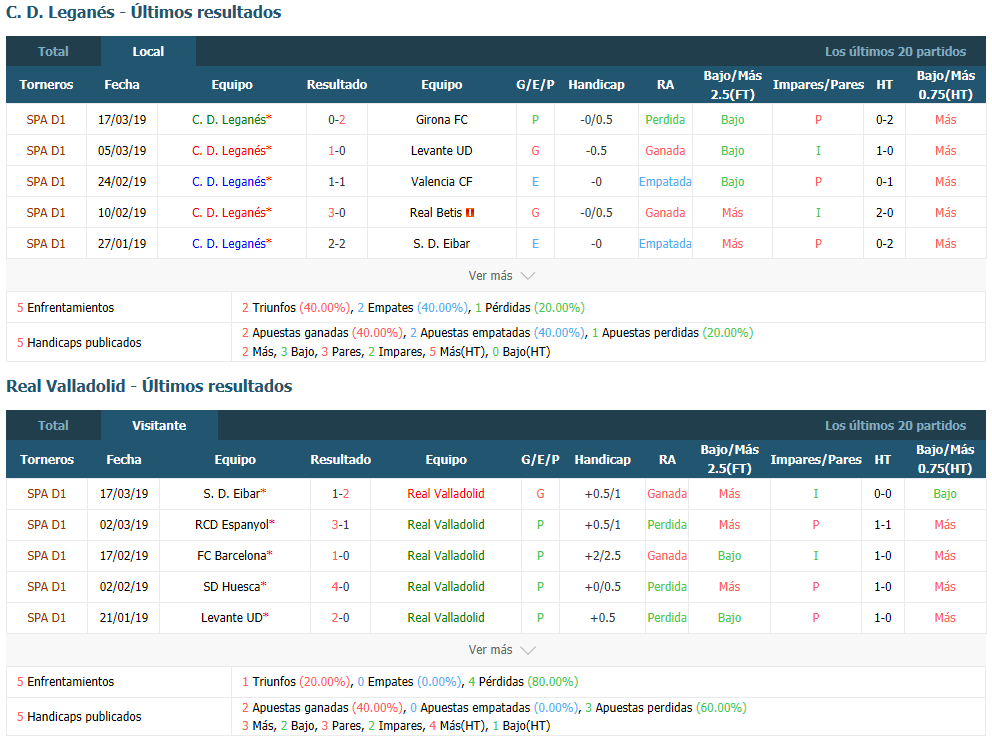This screenshot has width=992, height=742.
Task: Expand Ver más under the Leganés results
Action: point(502,276)
